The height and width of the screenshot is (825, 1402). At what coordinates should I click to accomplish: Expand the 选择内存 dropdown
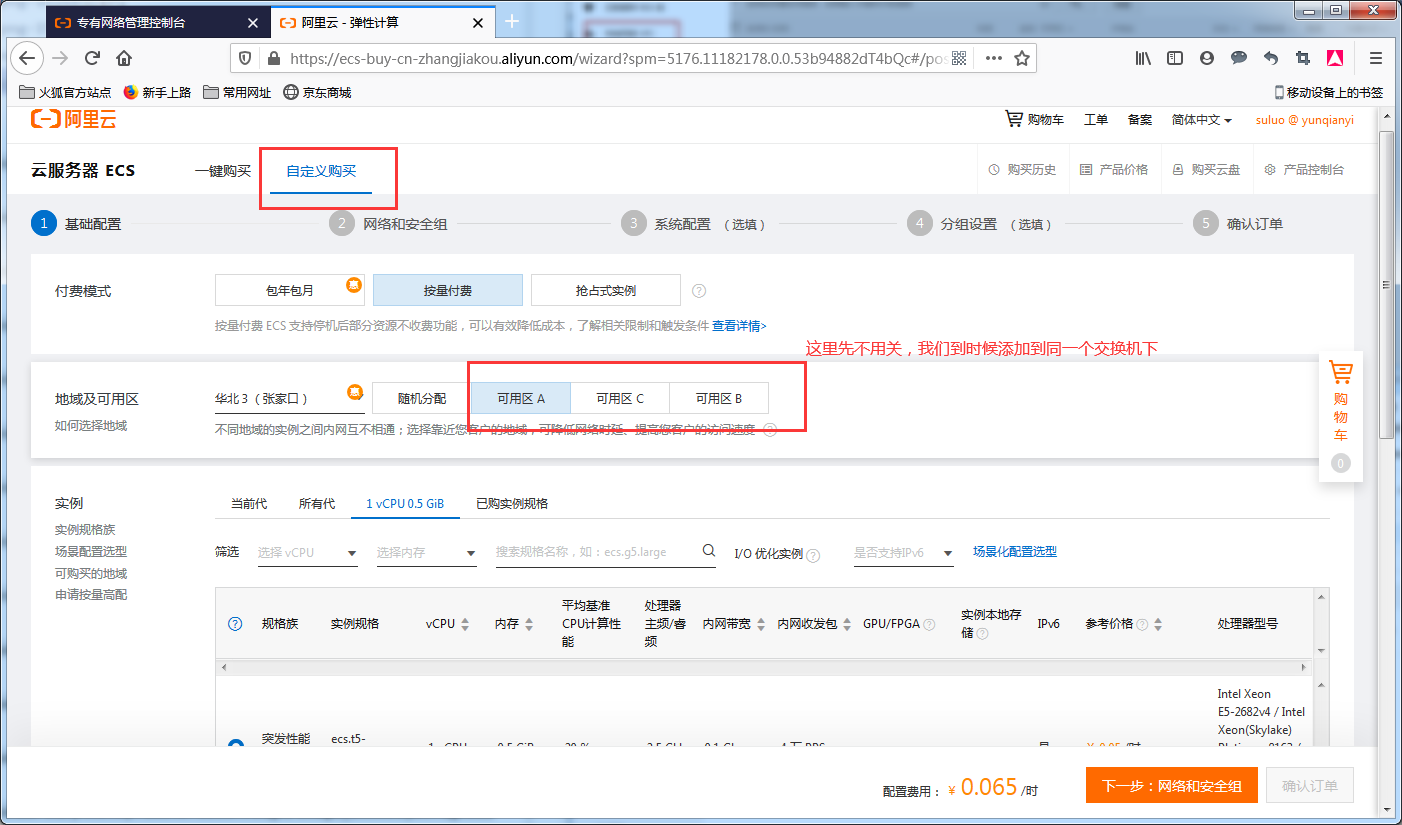[426, 553]
